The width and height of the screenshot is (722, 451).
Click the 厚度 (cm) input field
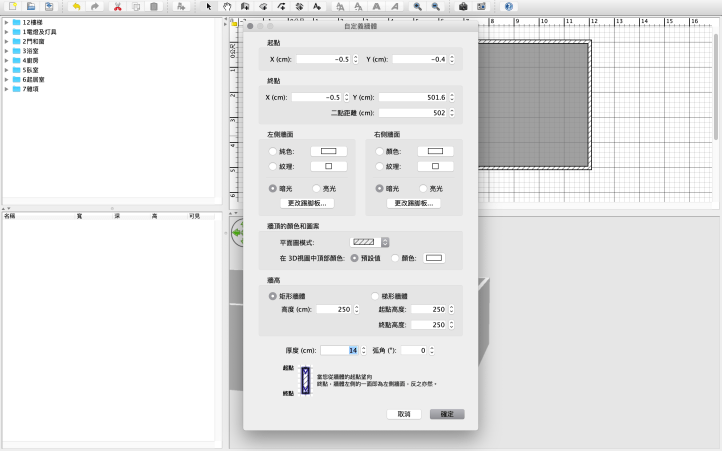tap(339, 350)
